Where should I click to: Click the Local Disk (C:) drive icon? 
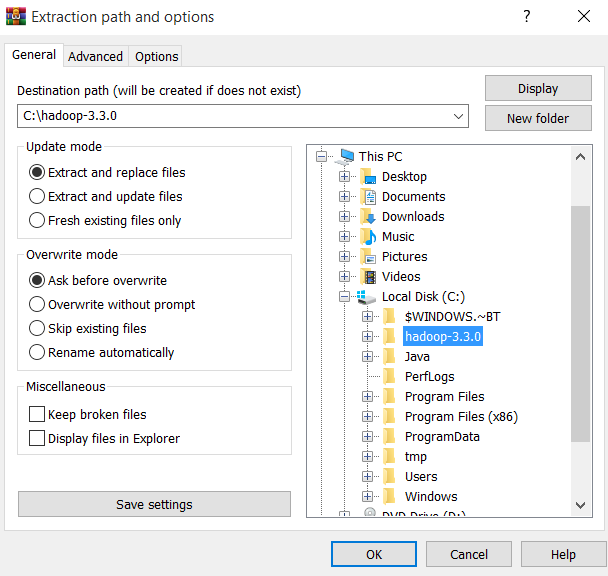tap(369, 297)
